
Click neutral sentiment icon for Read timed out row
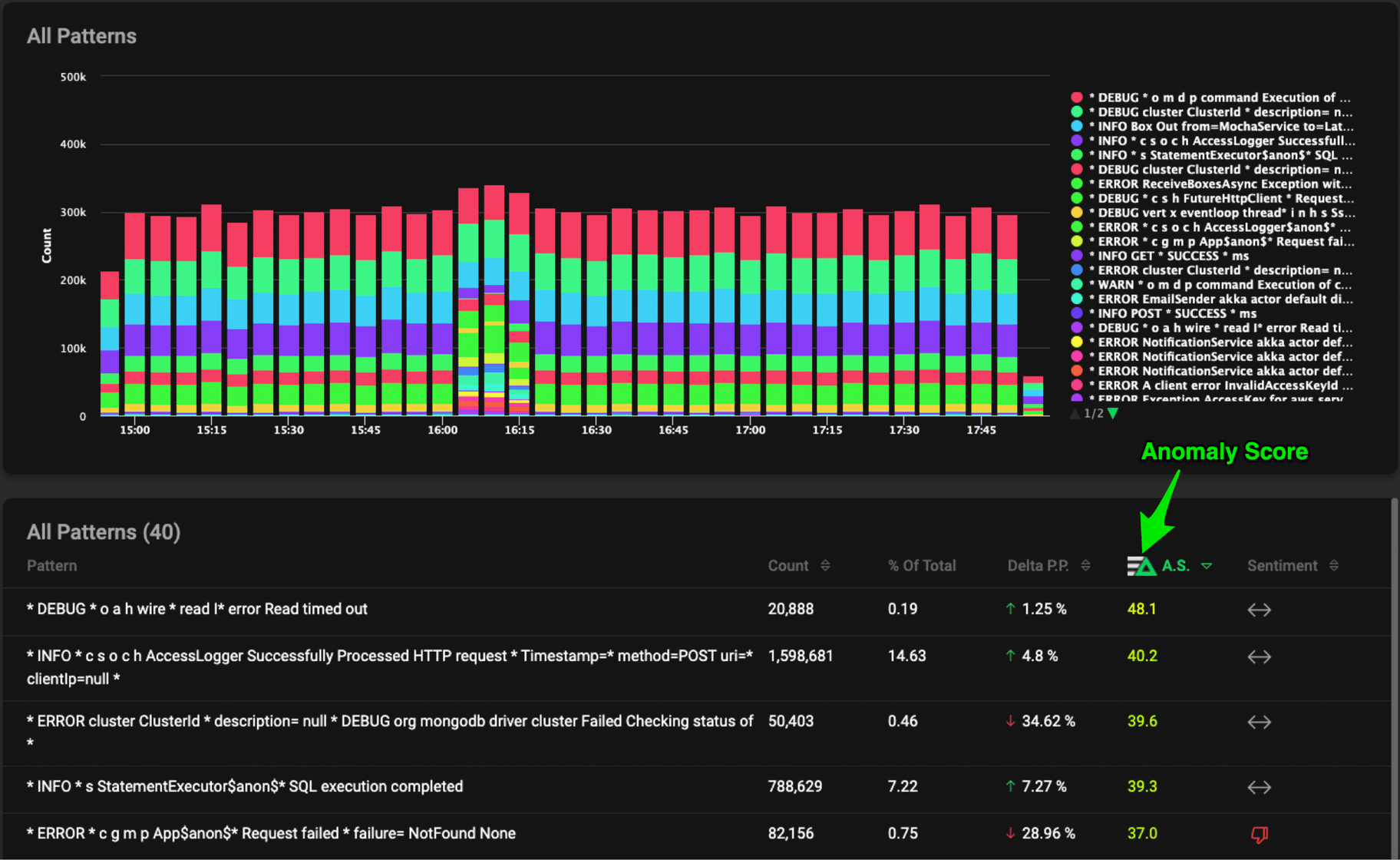(1259, 610)
